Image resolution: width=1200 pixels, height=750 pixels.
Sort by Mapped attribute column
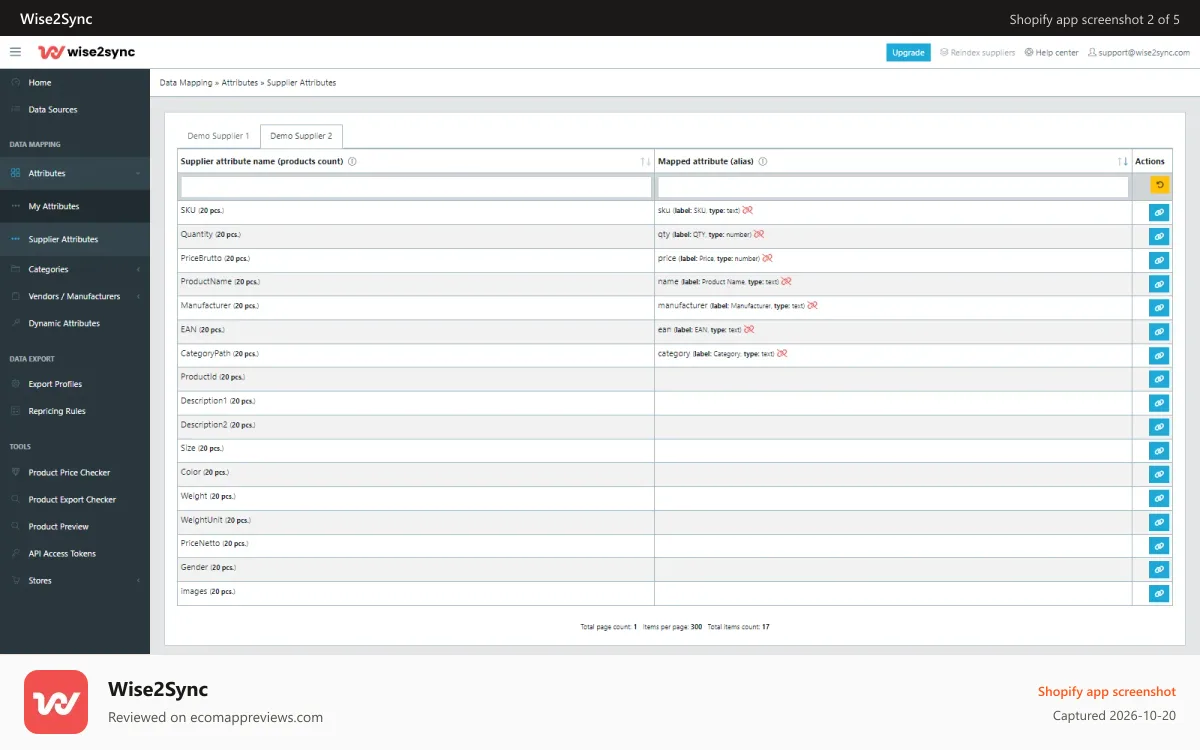coord(1122,161)
